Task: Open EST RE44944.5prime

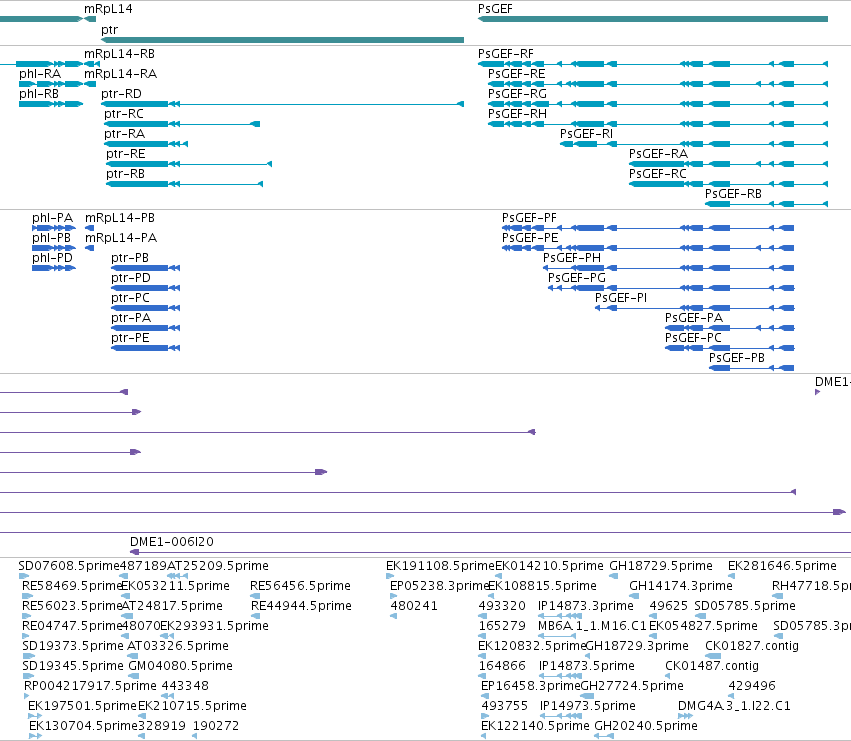Action: 301,606
